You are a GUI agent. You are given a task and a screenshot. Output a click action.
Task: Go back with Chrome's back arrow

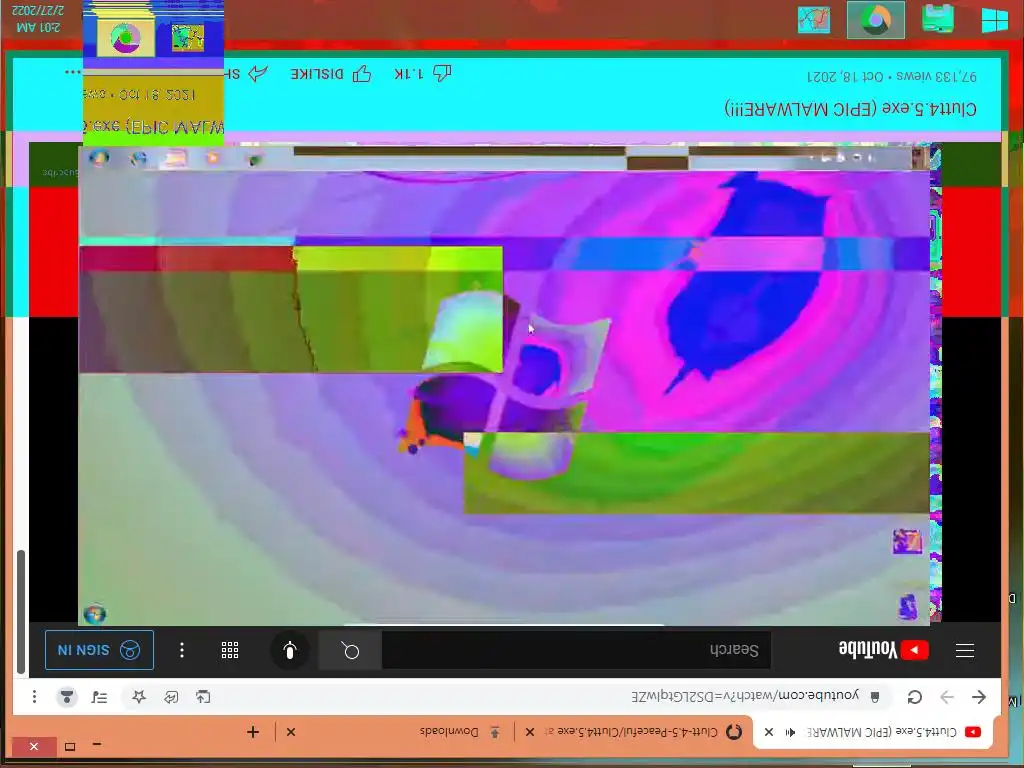point(978,697)
